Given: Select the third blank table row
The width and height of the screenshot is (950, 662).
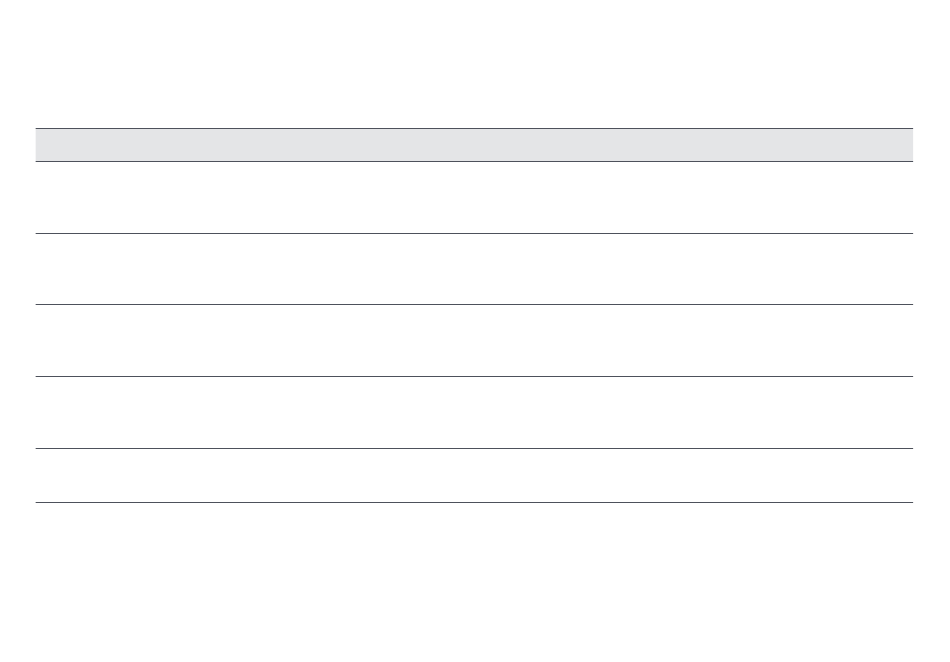Looking at the screenshot, I should (474, 340).
